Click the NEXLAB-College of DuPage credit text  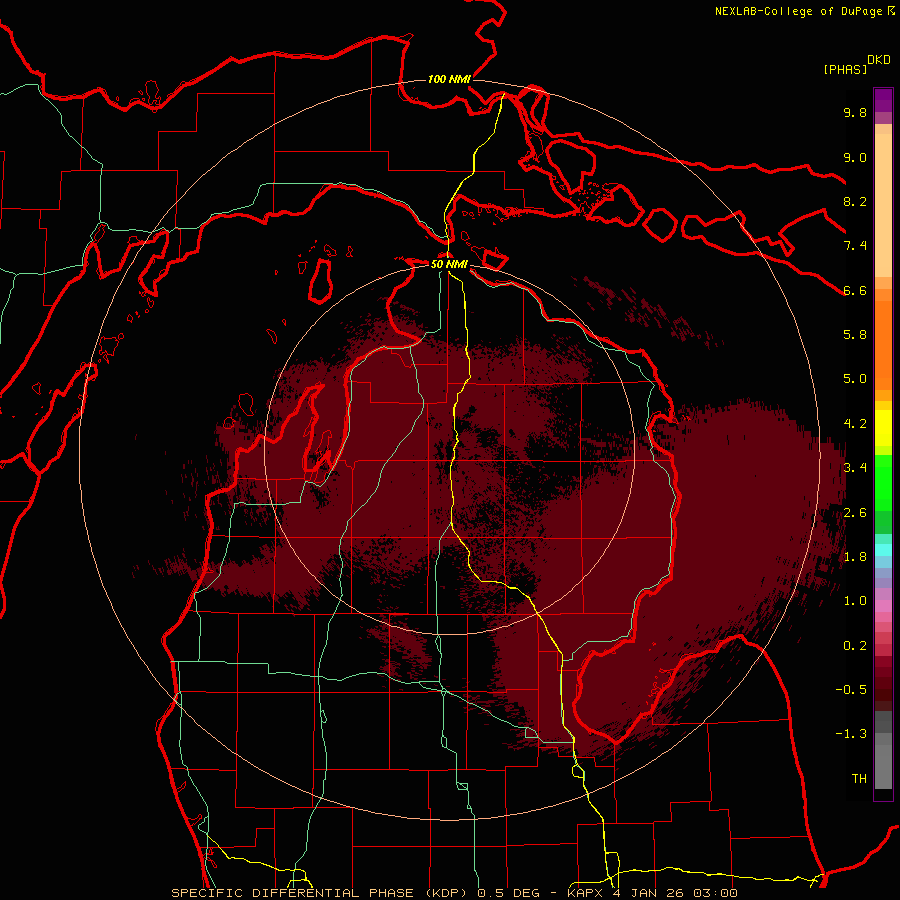800,11
